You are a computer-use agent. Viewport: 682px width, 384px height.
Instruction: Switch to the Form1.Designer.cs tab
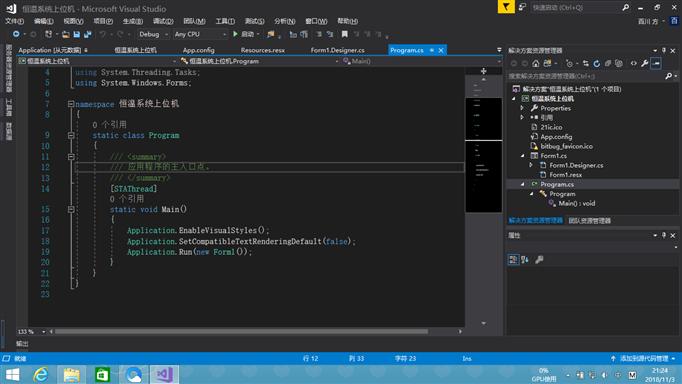338,50
